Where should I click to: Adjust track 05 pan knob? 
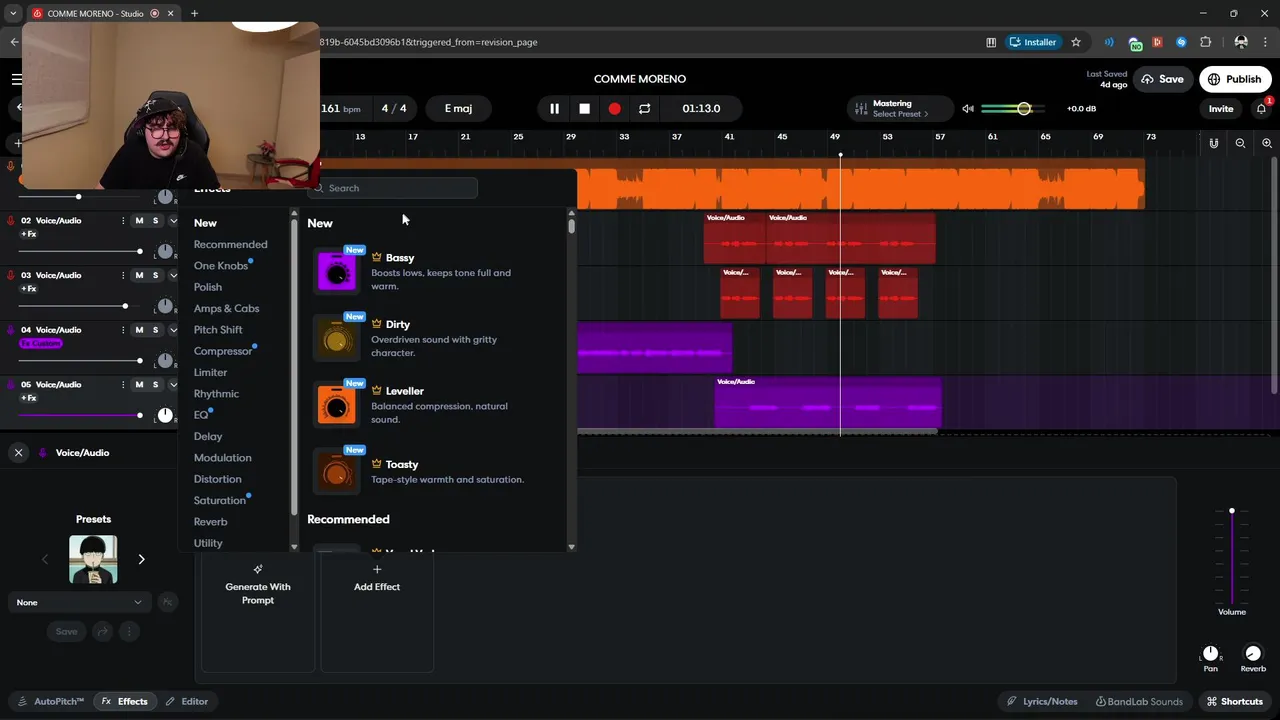165,415
